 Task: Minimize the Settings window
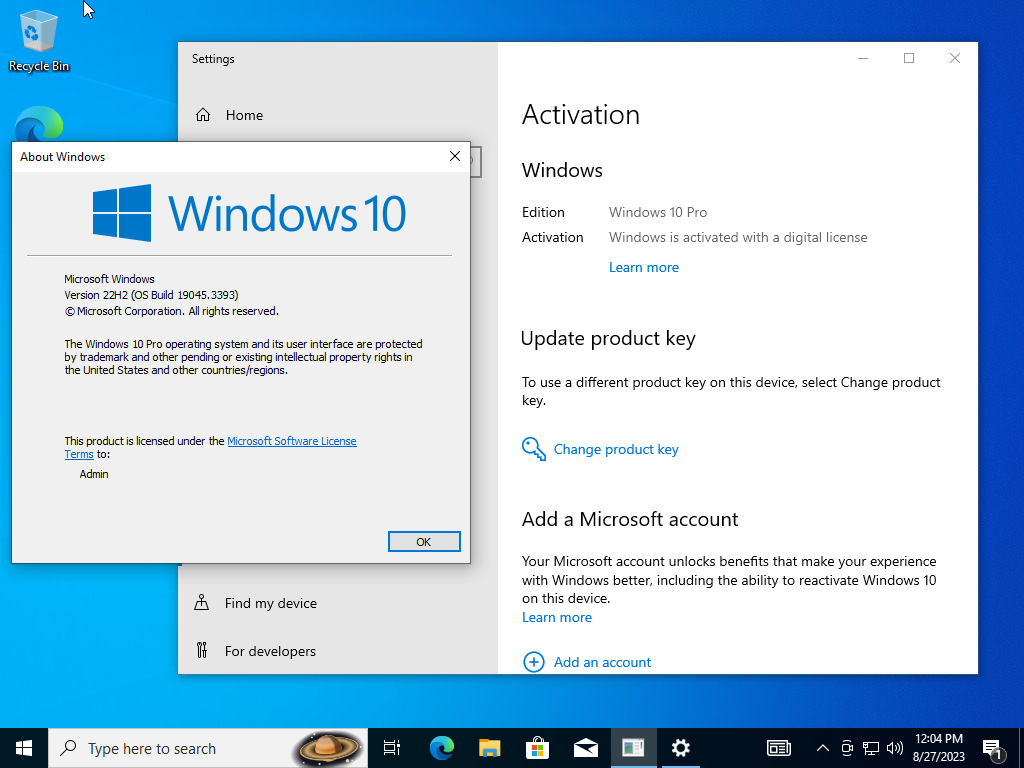[x=863, y=58]
